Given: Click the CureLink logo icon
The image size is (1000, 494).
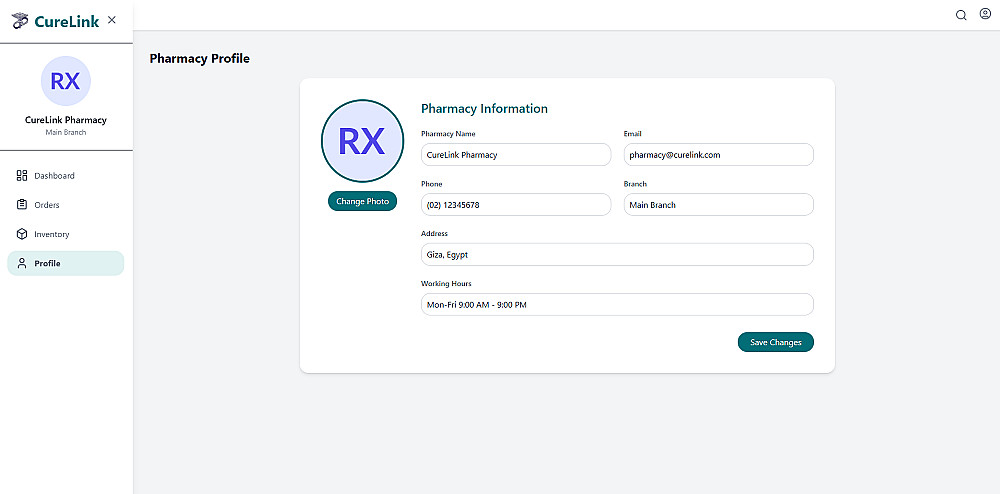Looking at the screenshot, I should click(20, 21).
